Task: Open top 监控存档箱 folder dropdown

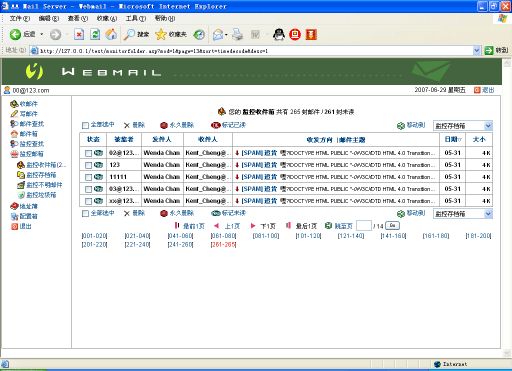Action: [x=463, y=126]
